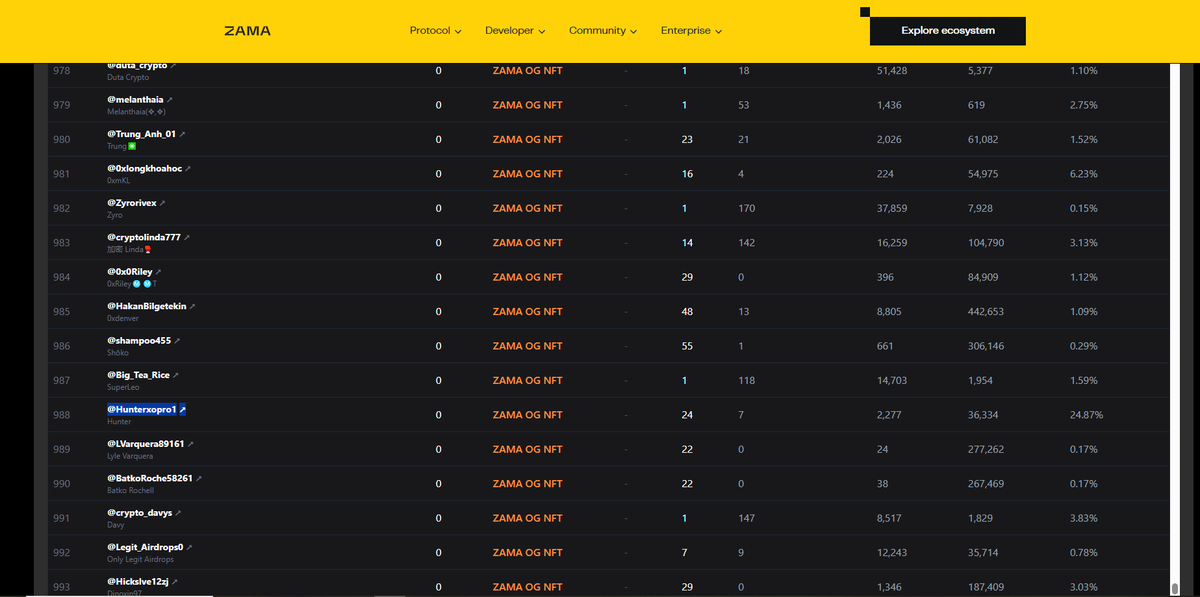Image resolution: width=1200 pixels, height=597 pixels.
Task: Expand the Developer menu
Action: (x=515, y=31)
